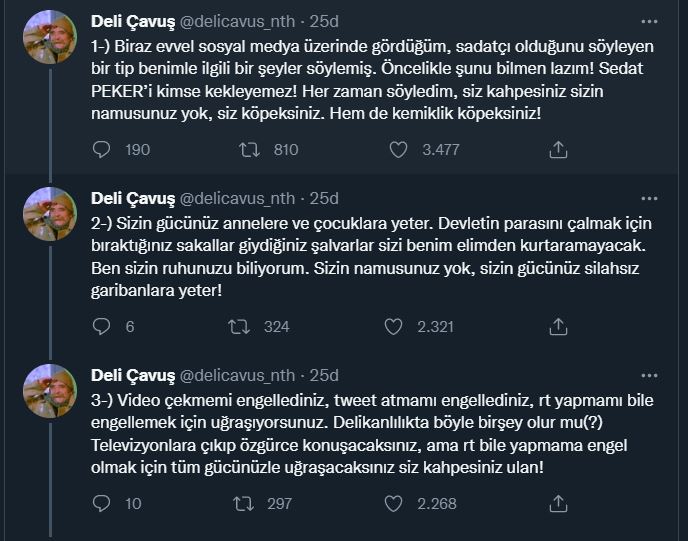The image size is (688, 541).
Task: Click the profile avatar on third tweet
Action: pyautogui.click(x=50, y=390)
